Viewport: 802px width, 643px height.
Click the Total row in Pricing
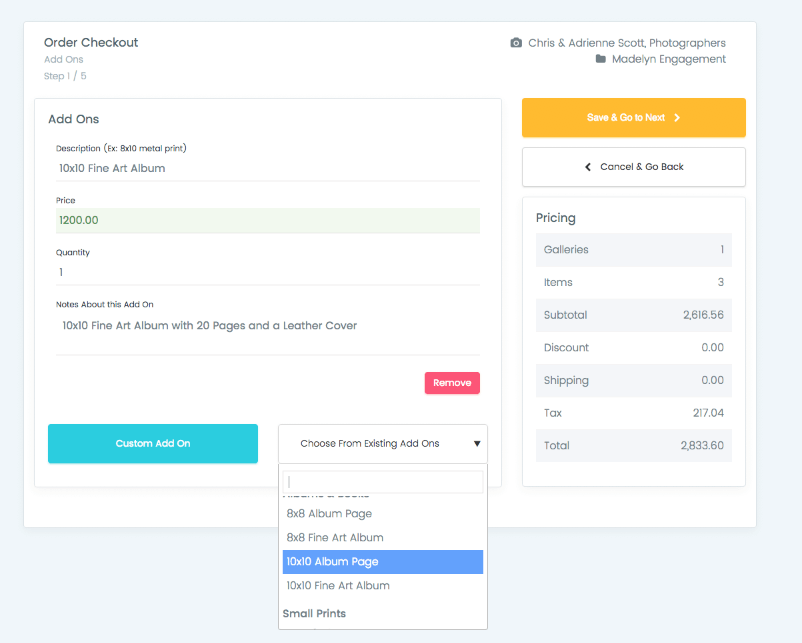coord(633,445)
